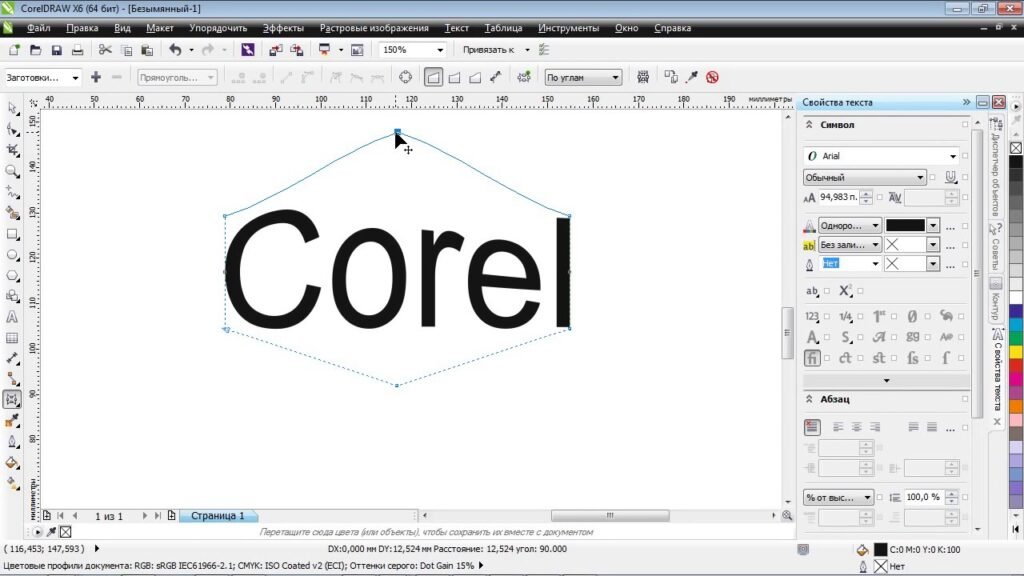The image size is (1024, 576).
Task: Open the Диспетчер объектов docker tab
Action: [x=995, y=168]
